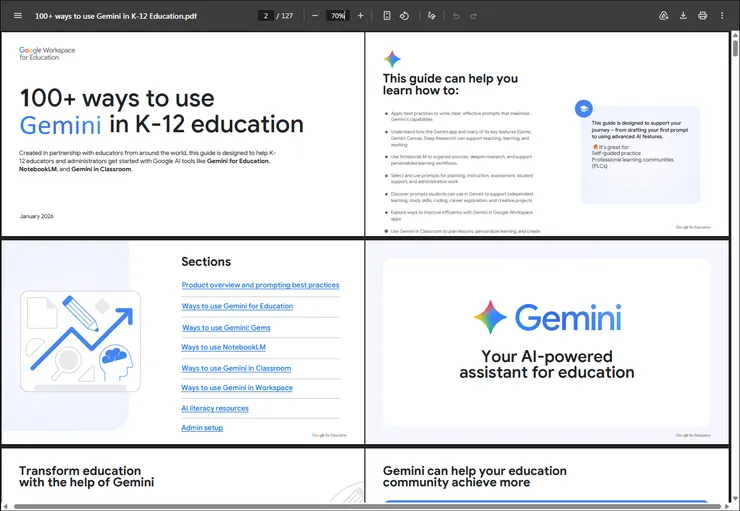This screenshot has width=740, height=511.
Task: Open Ways to use NotebookLM link
Action: (x=223, y=347)
